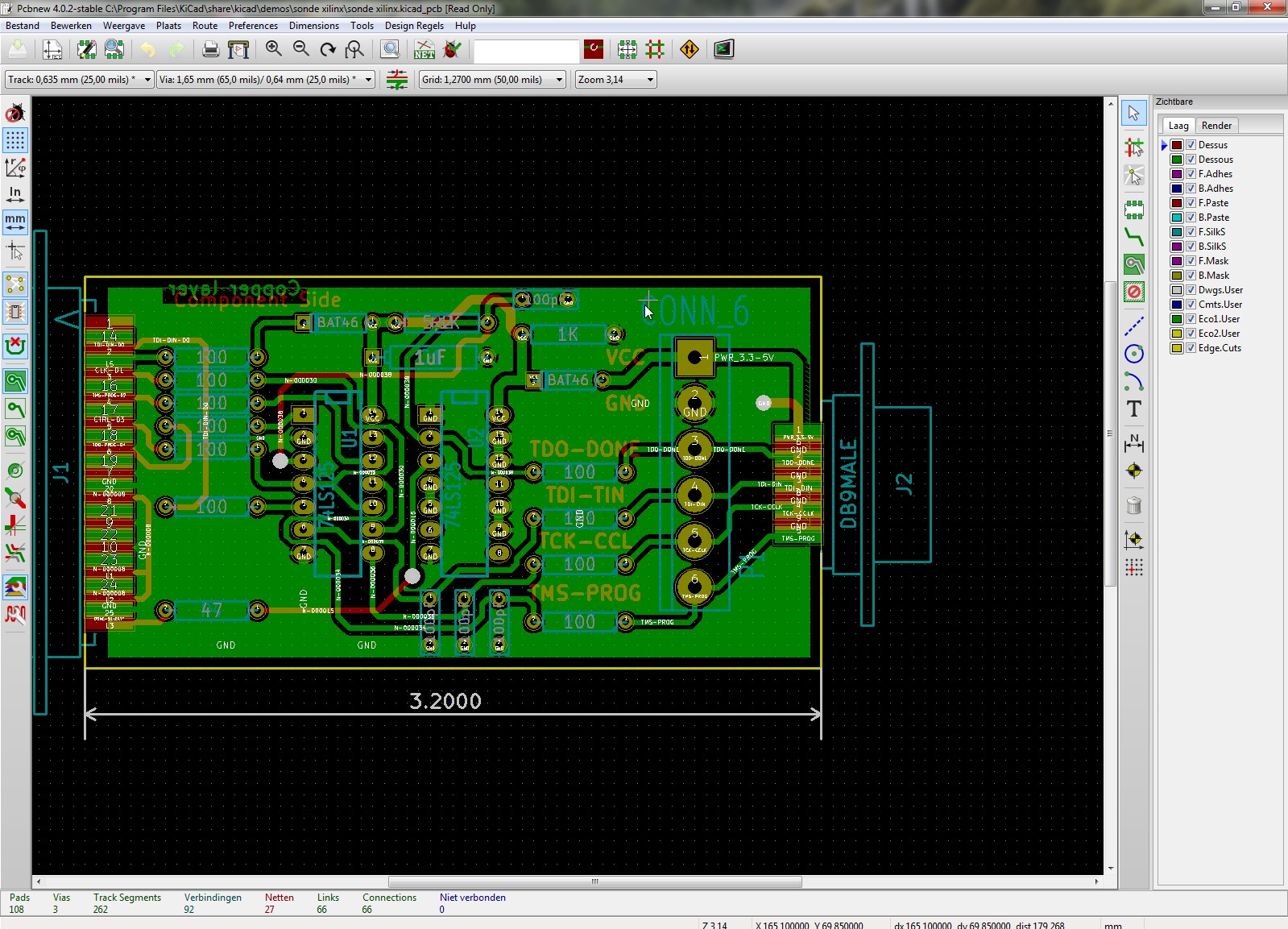Viewport: 1288px width, 929px height.
Task: Open the Python scripting console icon
Action: point(723,50)
